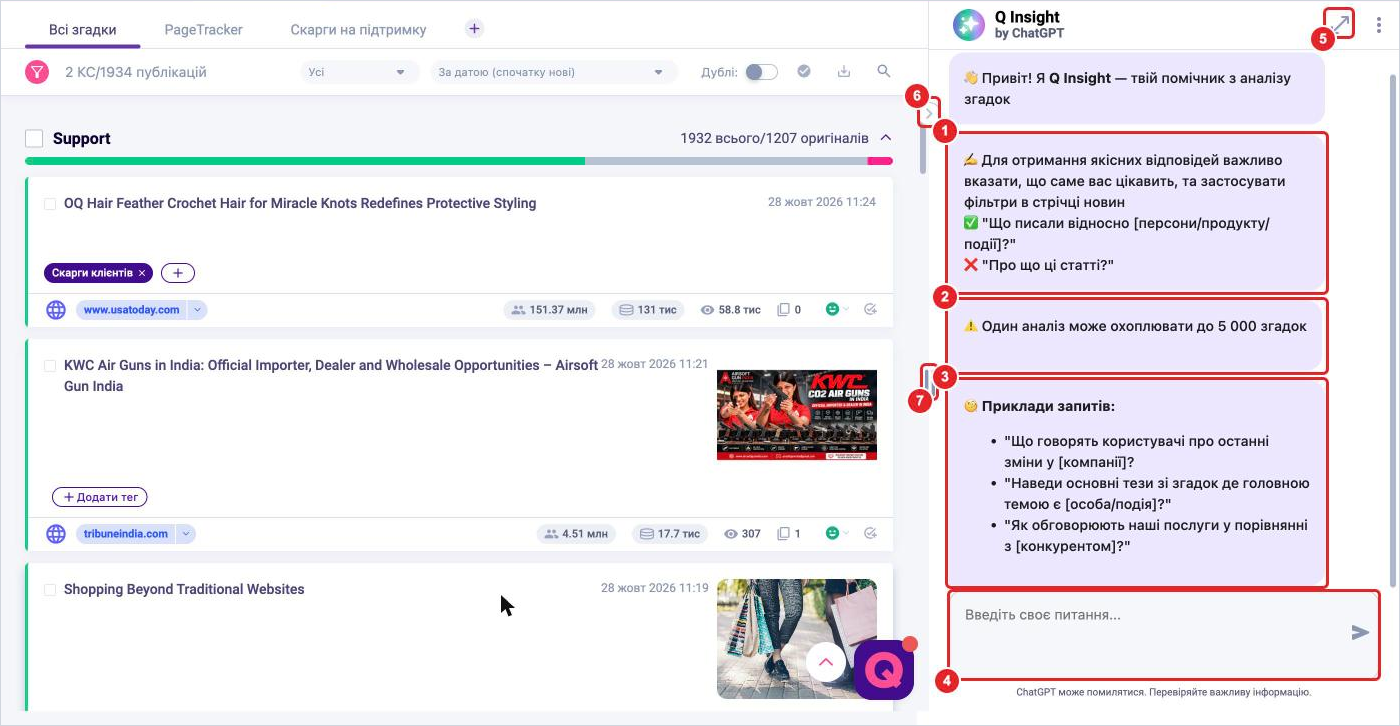
Task: Collapse the Support group with the chevron
Action: [886, 138]
